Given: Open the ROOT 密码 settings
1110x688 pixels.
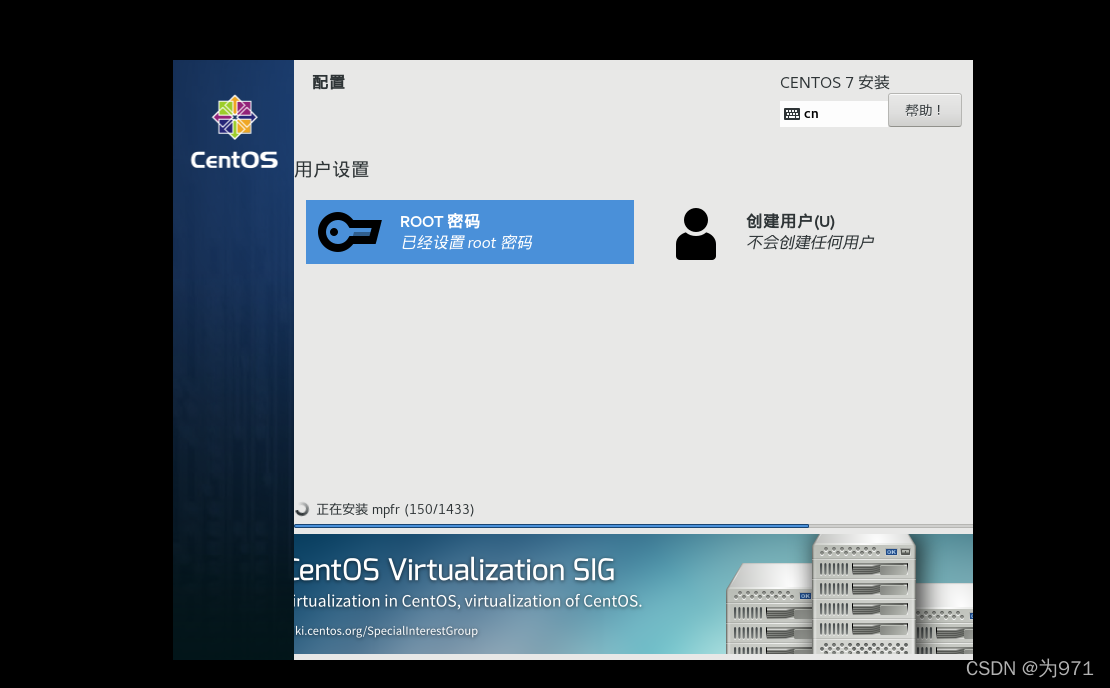Looking at the screenshot, I should pos(469,232).
